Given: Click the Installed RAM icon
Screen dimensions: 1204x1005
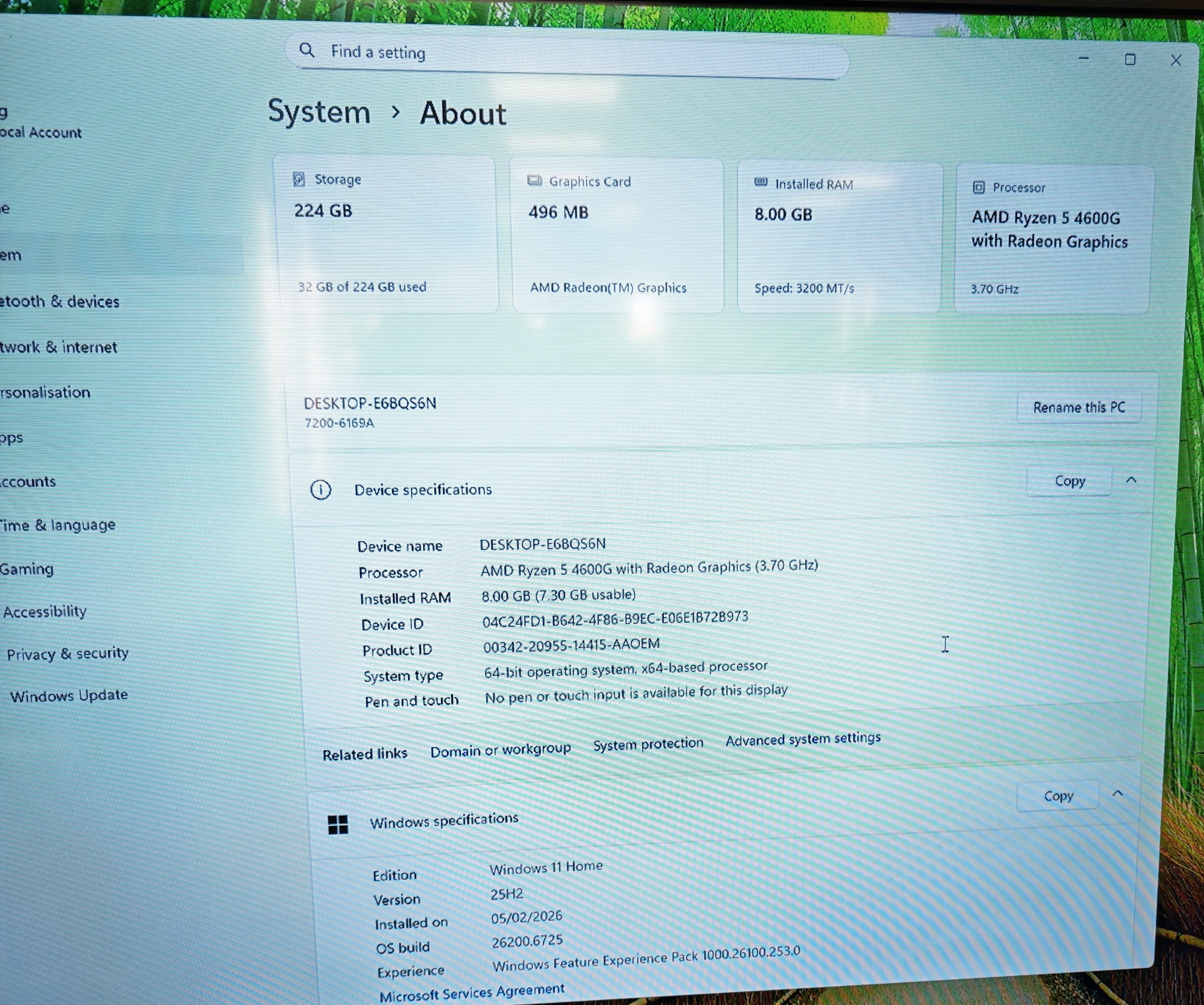Looking at the screenshot, I should (761, 182).
